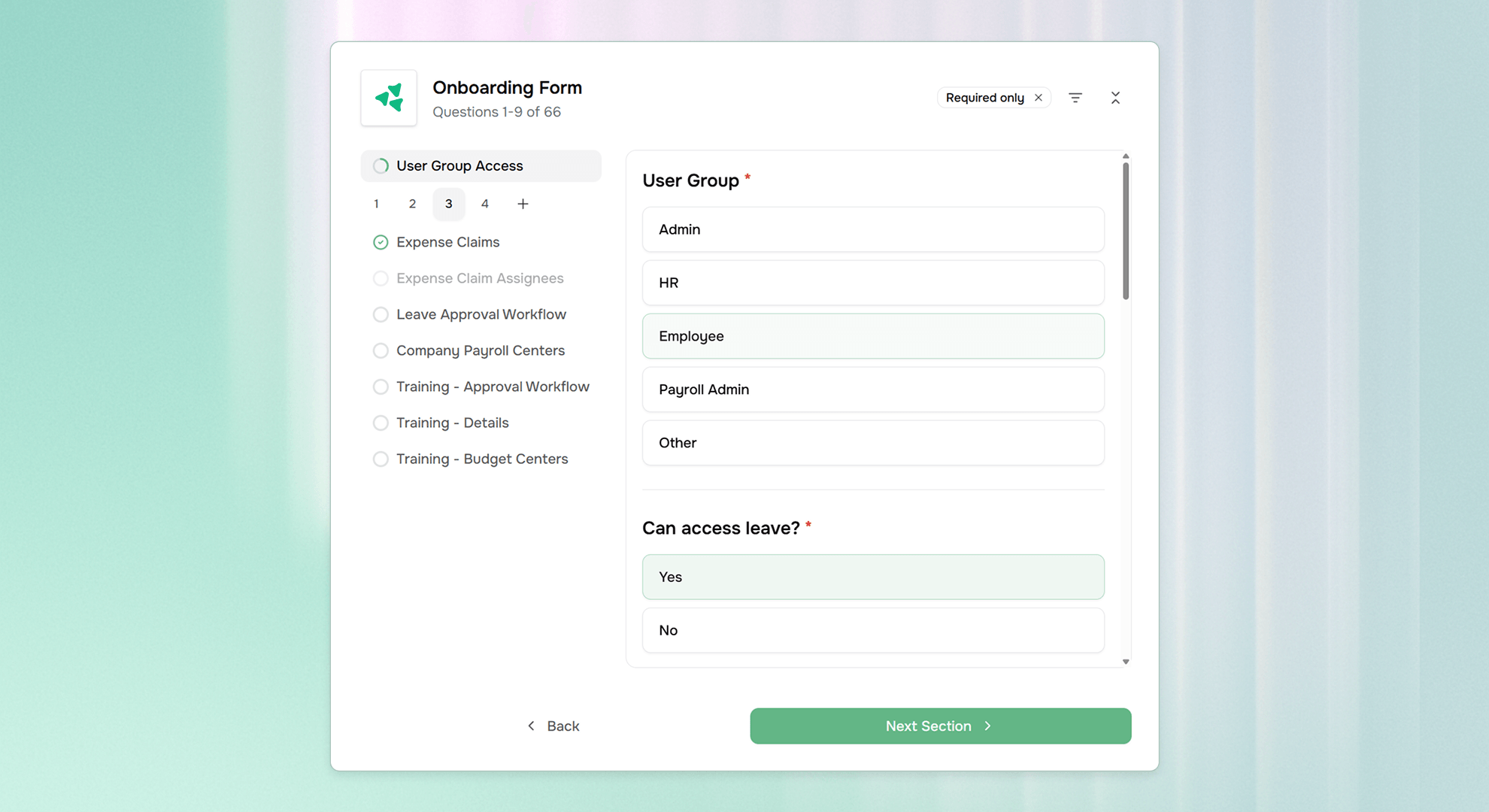Click the progress circle beside User Group Access

[x=381, y=165]
